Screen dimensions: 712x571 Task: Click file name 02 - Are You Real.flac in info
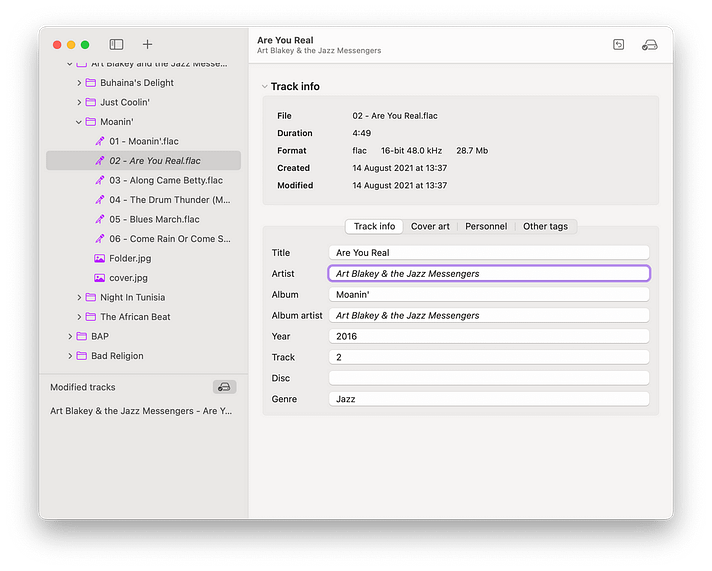point(395,116)
